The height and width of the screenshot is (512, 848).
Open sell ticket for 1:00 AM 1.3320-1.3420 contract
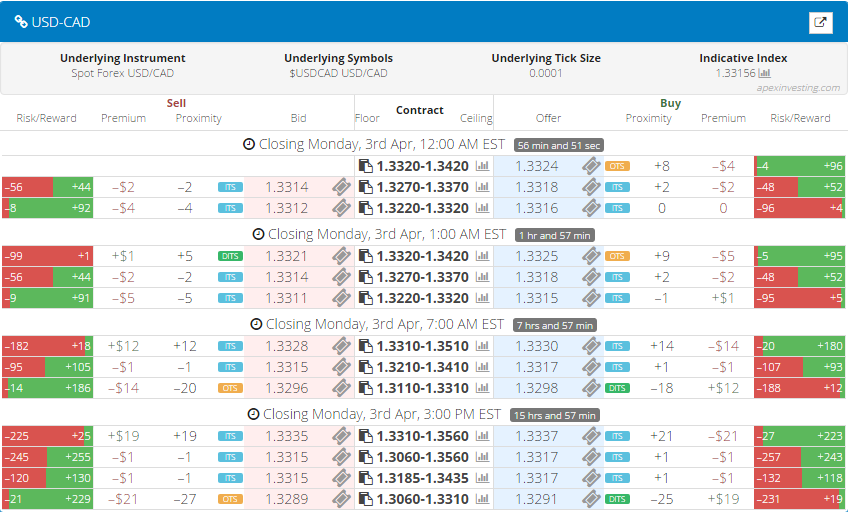point(341,256)
